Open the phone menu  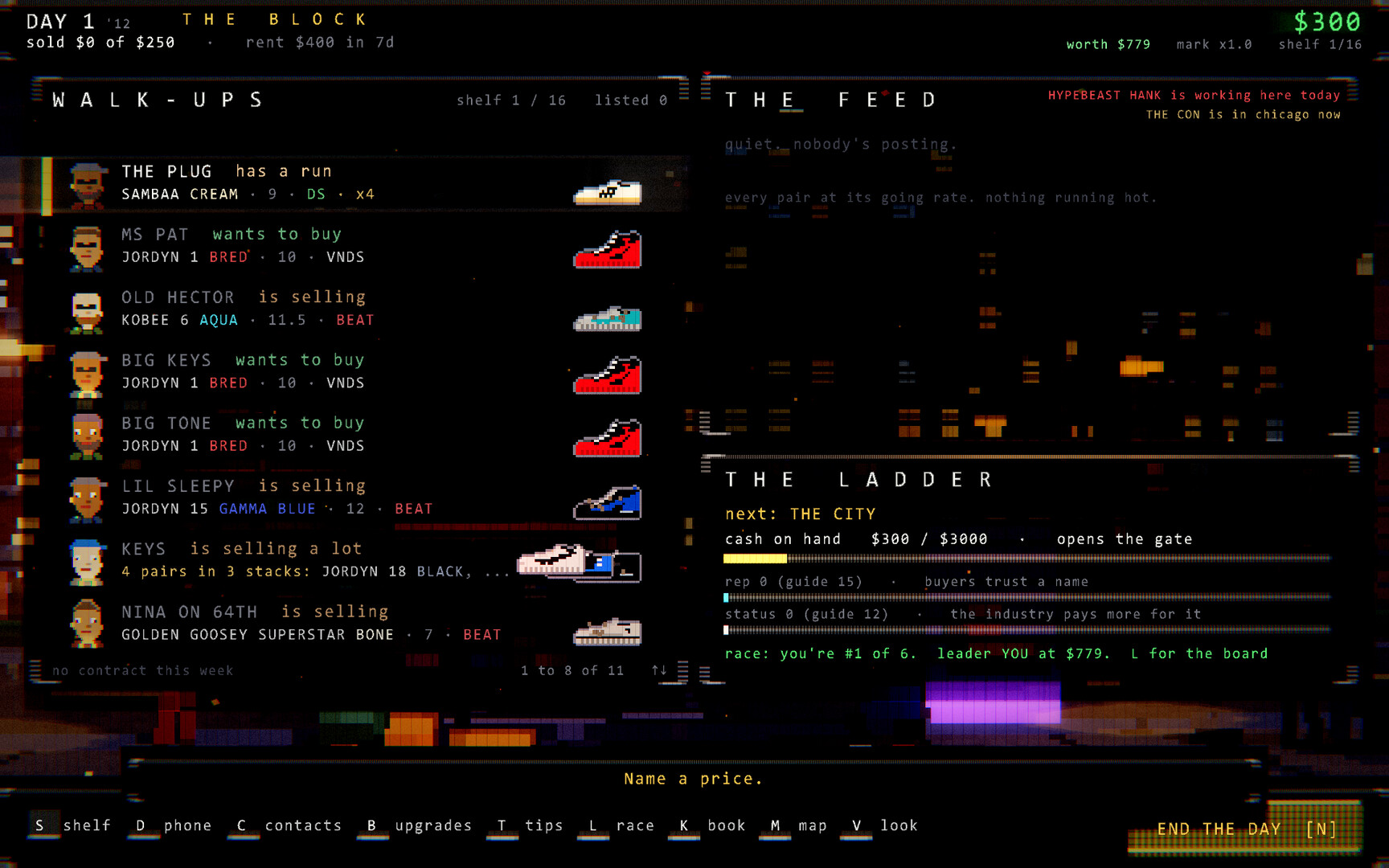pos(172,825)
